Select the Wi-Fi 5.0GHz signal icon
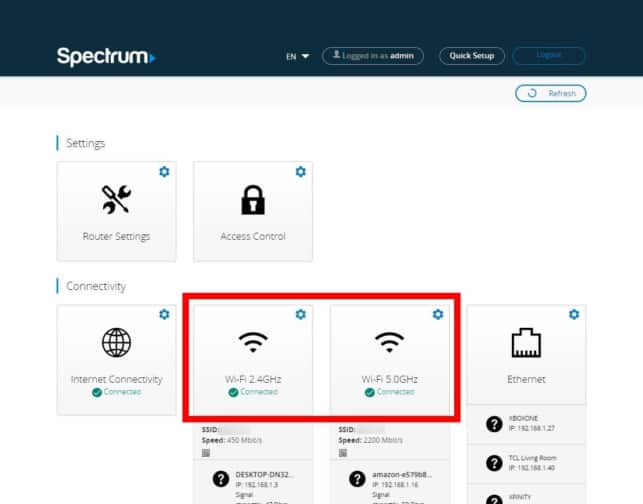643x504 pixels. click(x=389, y=343)
